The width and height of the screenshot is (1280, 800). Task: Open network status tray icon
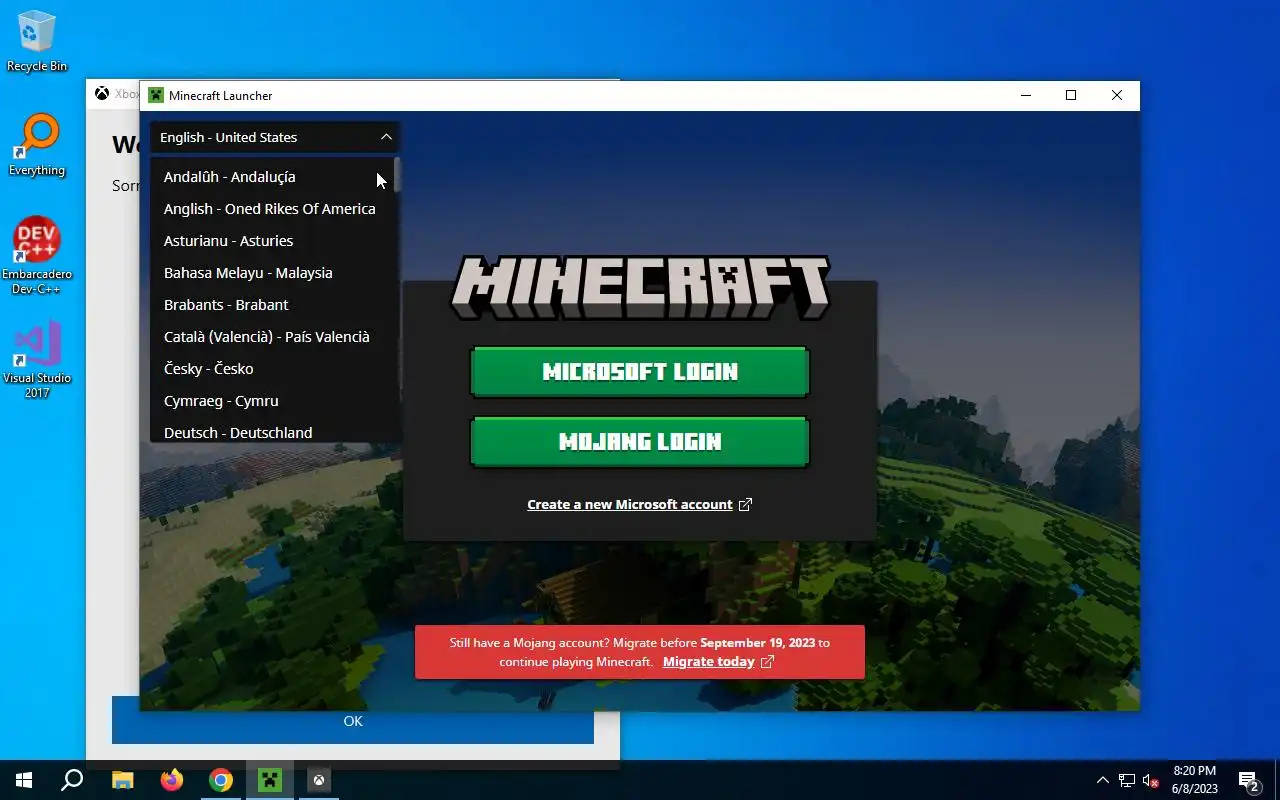click(1127, 780)
